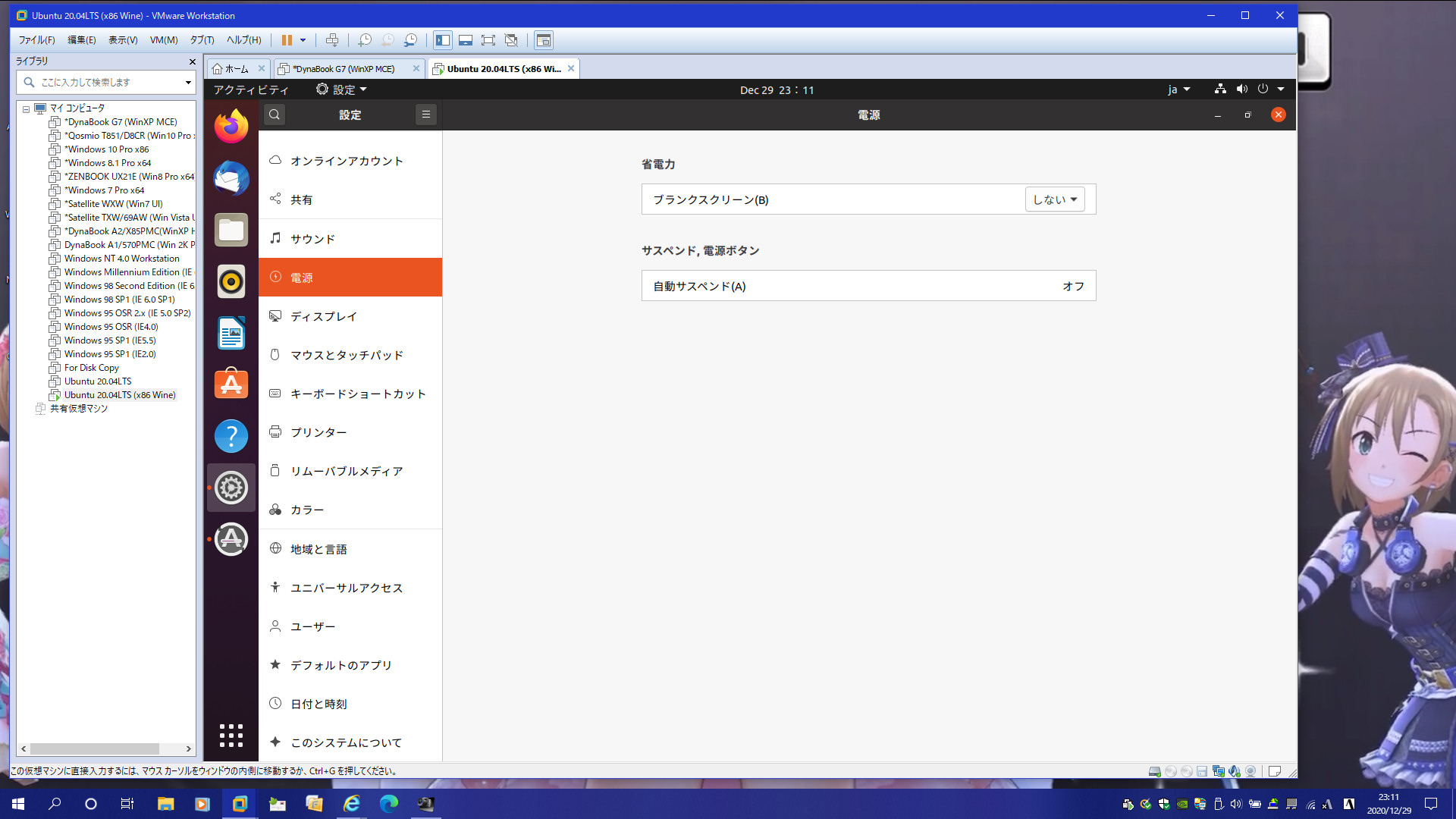Toggle the console view icon in VMware toolbar
Viewport: 1456px width, 819px height.
544,40
